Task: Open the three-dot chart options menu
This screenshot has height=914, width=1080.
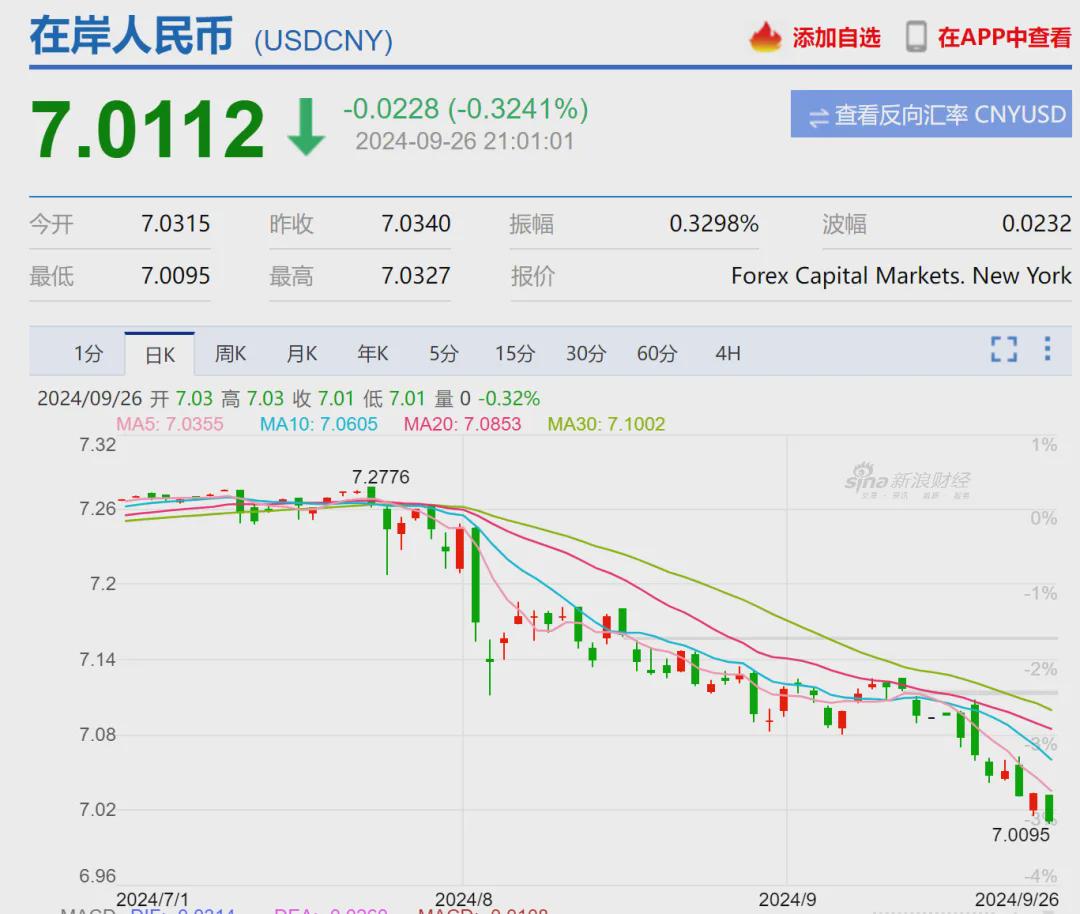Action: point(1047,349)
